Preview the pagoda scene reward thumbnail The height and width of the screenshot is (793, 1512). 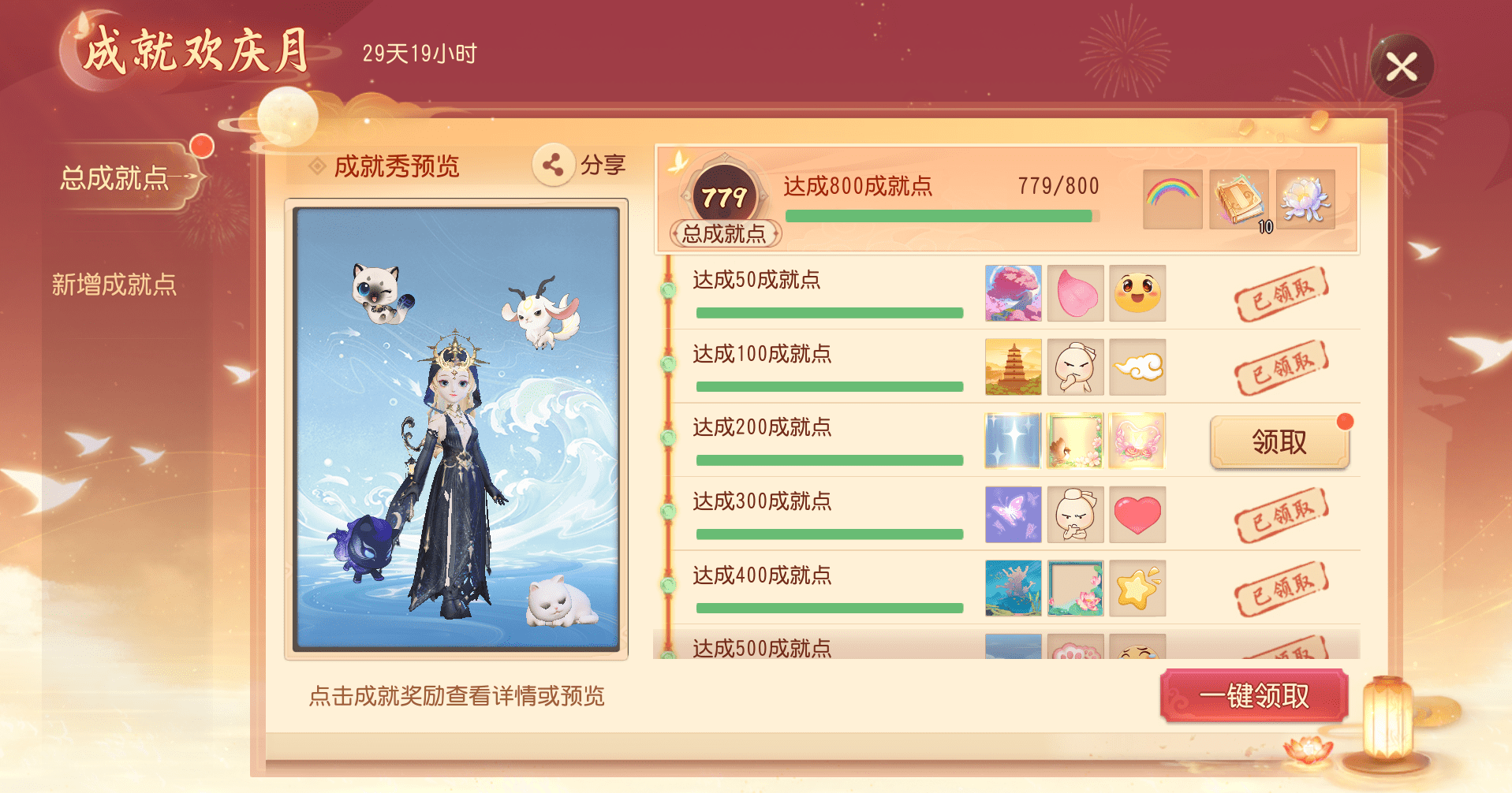(1014, 367)
